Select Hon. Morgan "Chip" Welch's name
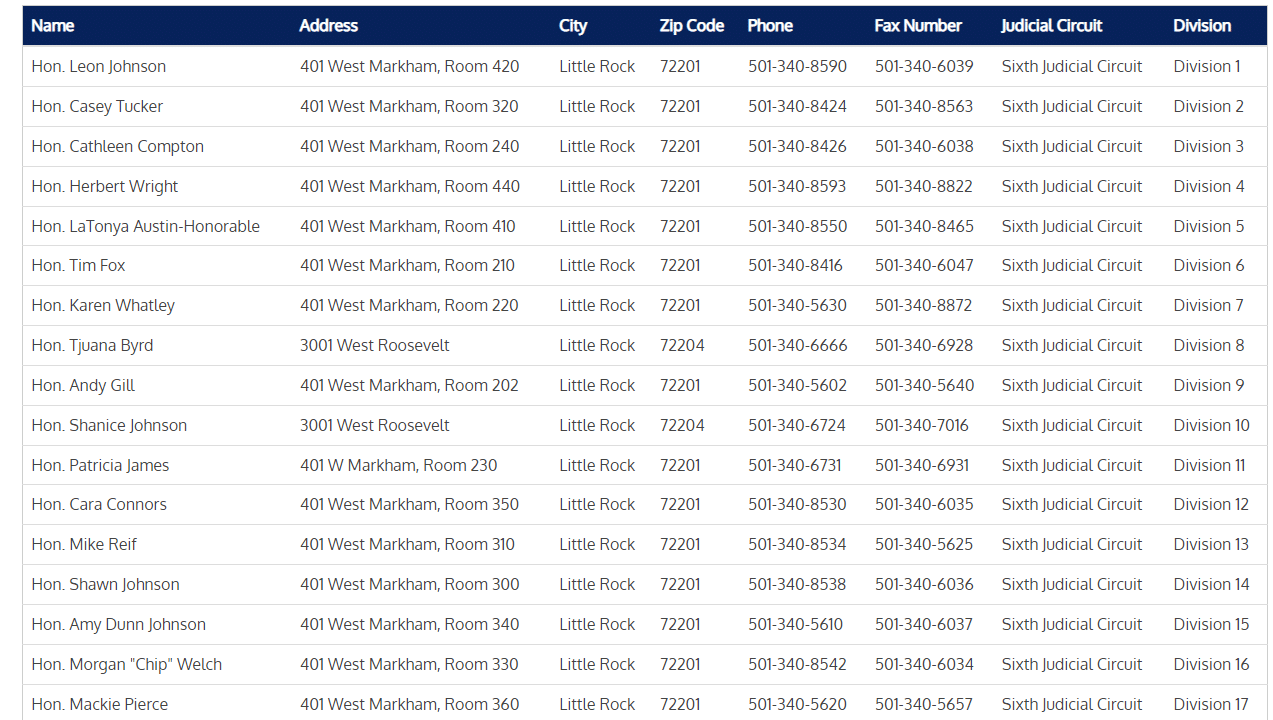 [127, 664]
